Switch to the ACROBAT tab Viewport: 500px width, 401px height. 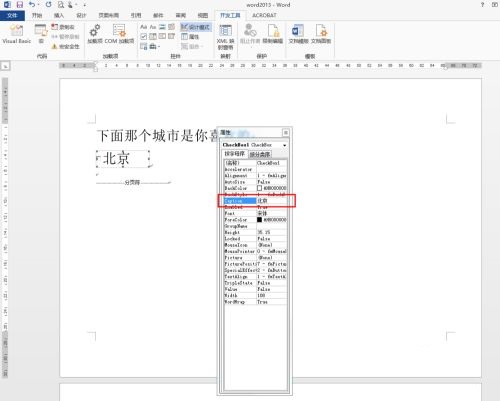264,16
